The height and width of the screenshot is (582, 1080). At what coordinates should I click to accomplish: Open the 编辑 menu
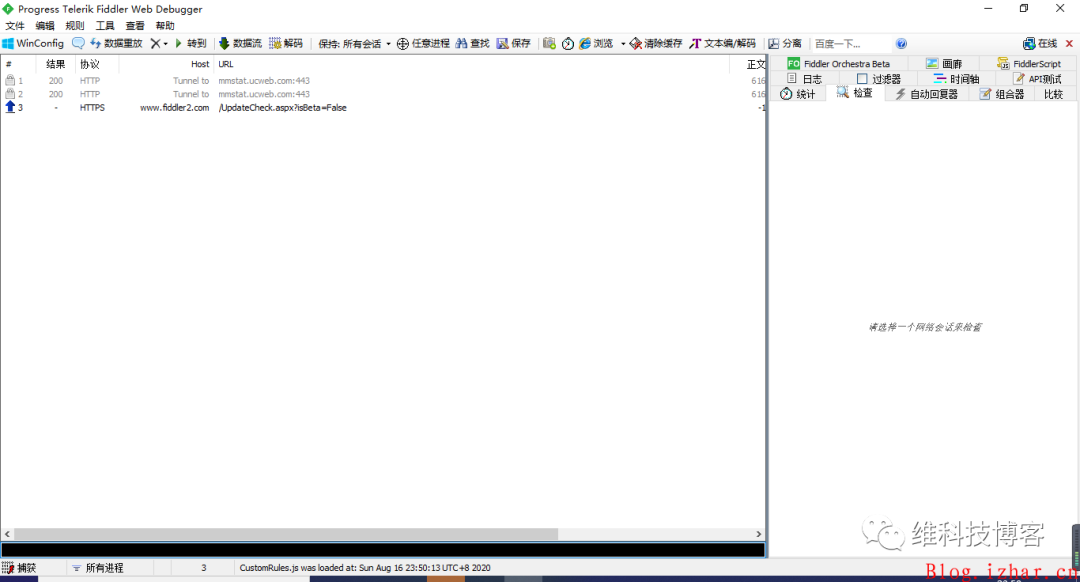45,25
